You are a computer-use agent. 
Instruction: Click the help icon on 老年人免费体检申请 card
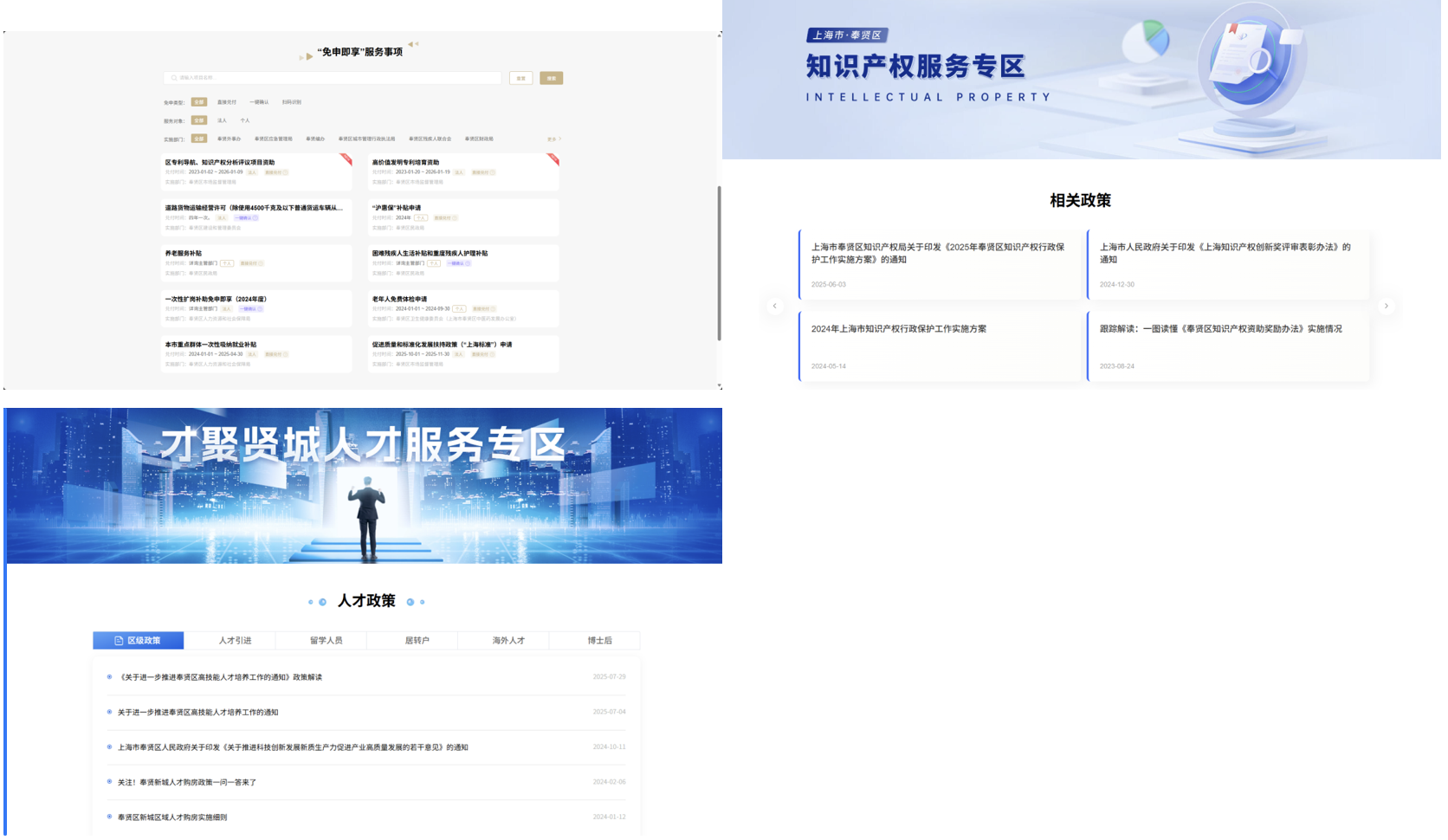click(494, 309)
